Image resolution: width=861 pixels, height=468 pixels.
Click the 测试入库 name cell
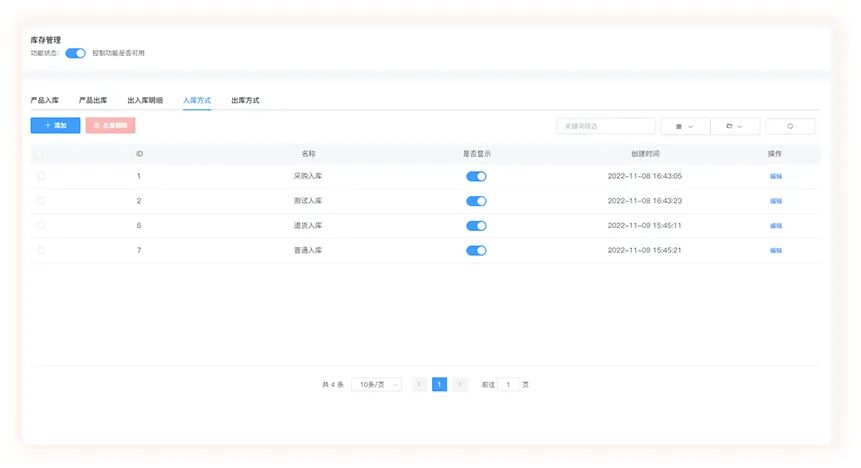click(308, 200)
